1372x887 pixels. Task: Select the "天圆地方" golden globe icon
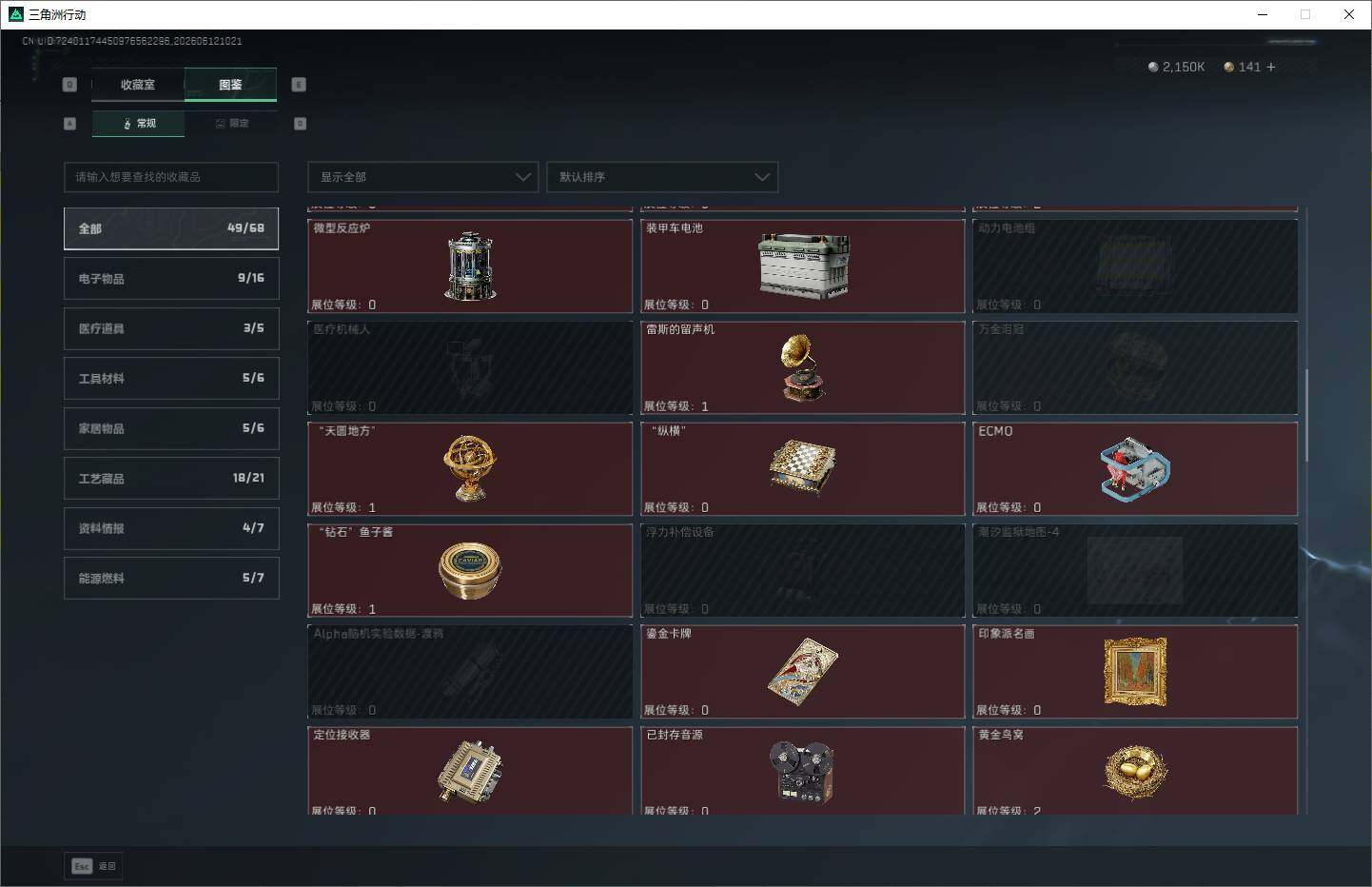(470, 468)
